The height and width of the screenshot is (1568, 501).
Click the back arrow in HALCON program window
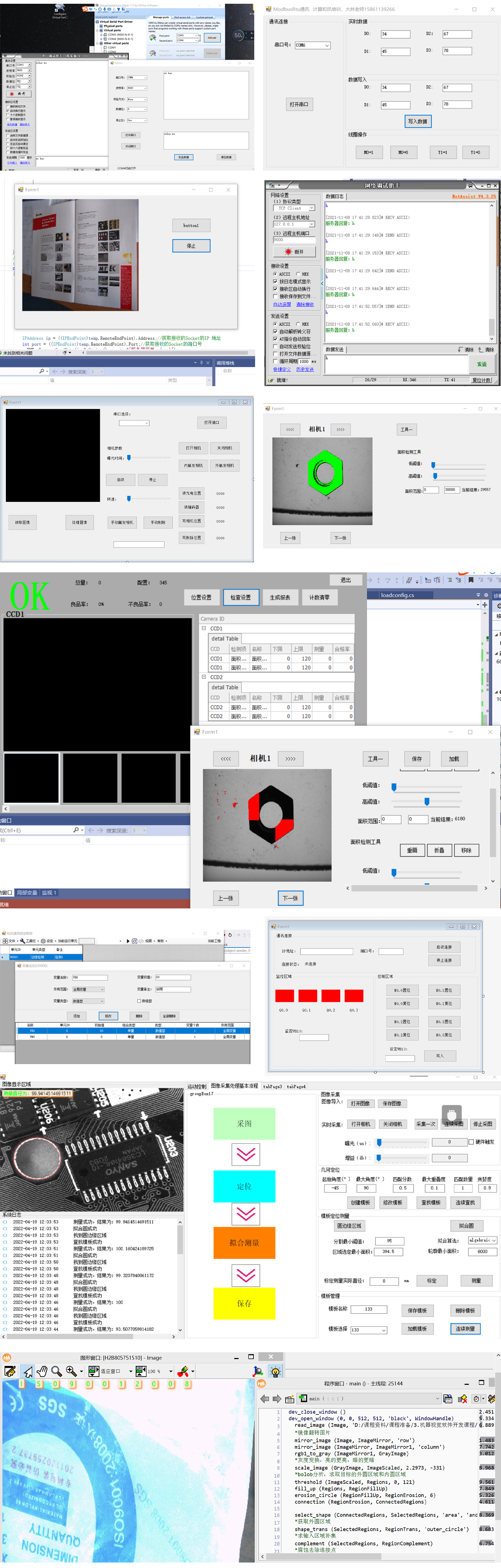pyautogui.click(x=265, y=1399)
